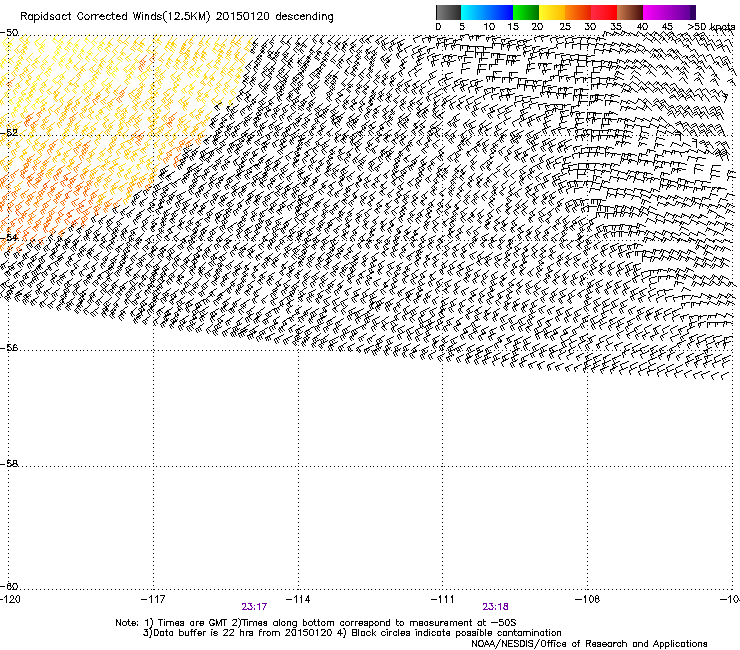Click the -120 longitude axis label
Screen dimensions: 740x650
pos(11,599)
